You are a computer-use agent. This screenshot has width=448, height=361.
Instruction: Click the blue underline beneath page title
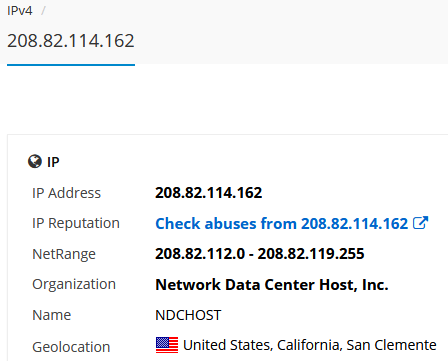(x=71, y=65)
